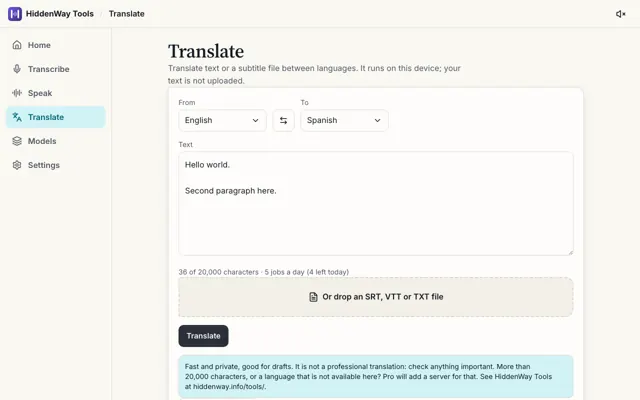Open the From language dropdown showing English
This screenshot has height=400, width=640.
point(222,120)
